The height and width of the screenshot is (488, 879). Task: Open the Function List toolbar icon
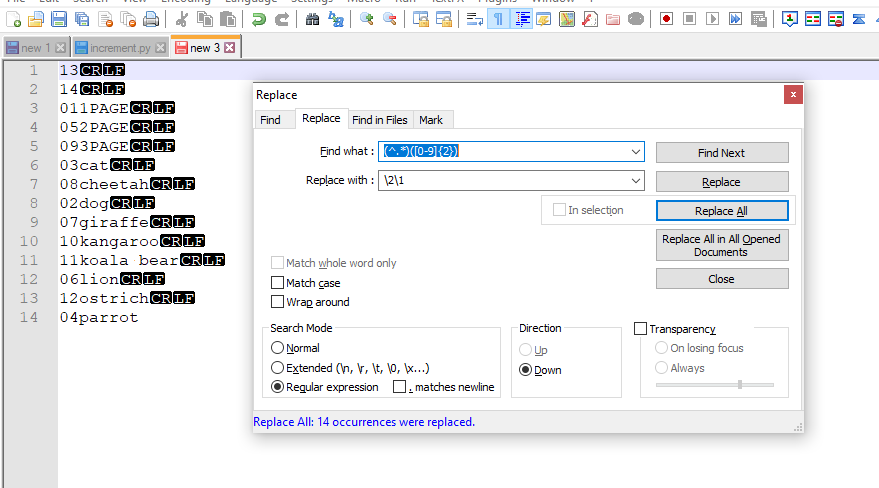pos(590,20)
